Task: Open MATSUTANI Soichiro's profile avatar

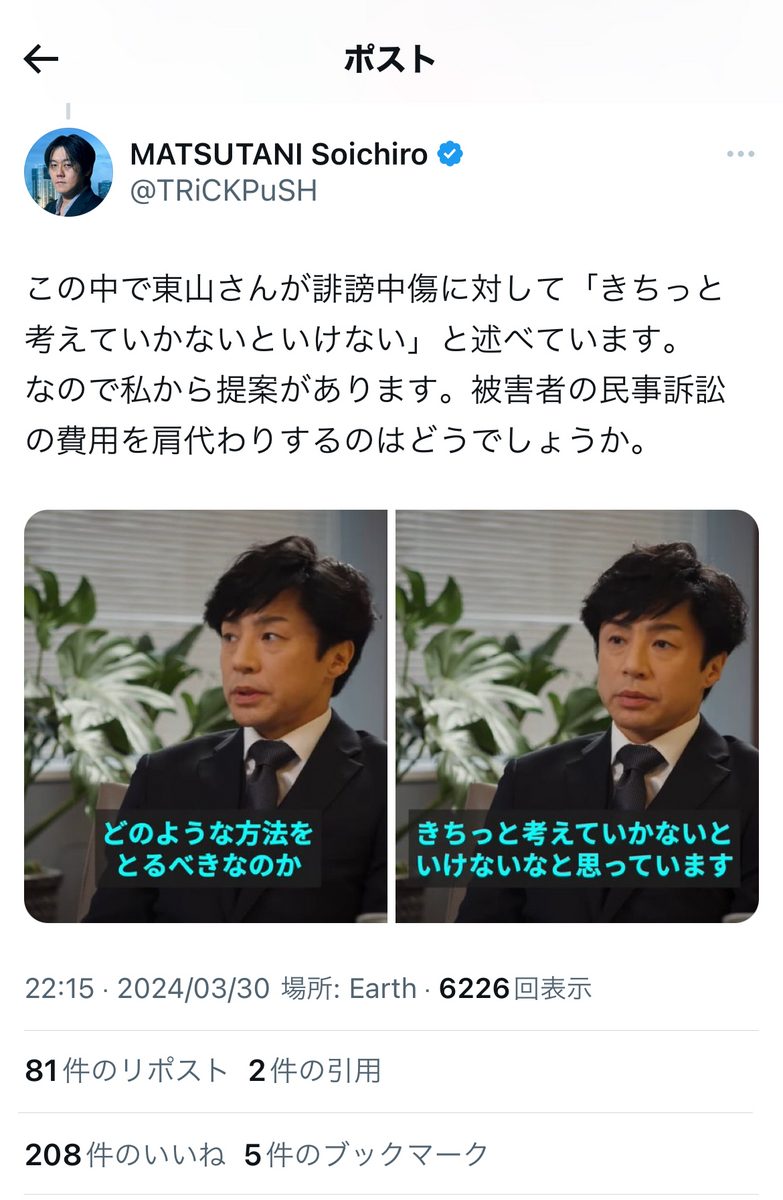Action: point(68,173)
